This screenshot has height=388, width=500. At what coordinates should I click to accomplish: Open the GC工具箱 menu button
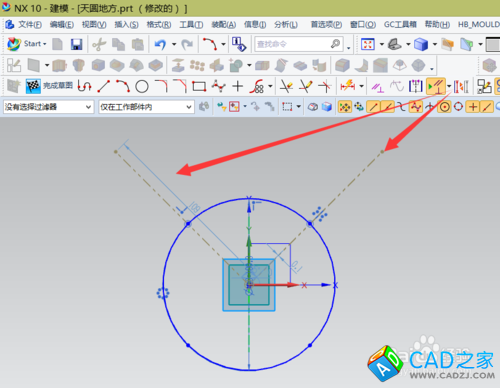pyautogui.click(x=400, y=25)
